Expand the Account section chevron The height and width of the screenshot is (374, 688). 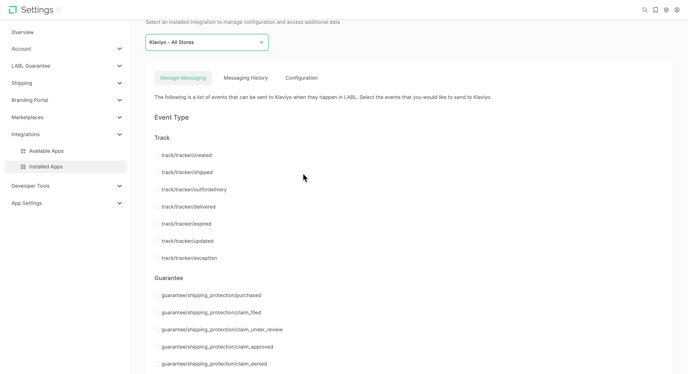(119, 49)
